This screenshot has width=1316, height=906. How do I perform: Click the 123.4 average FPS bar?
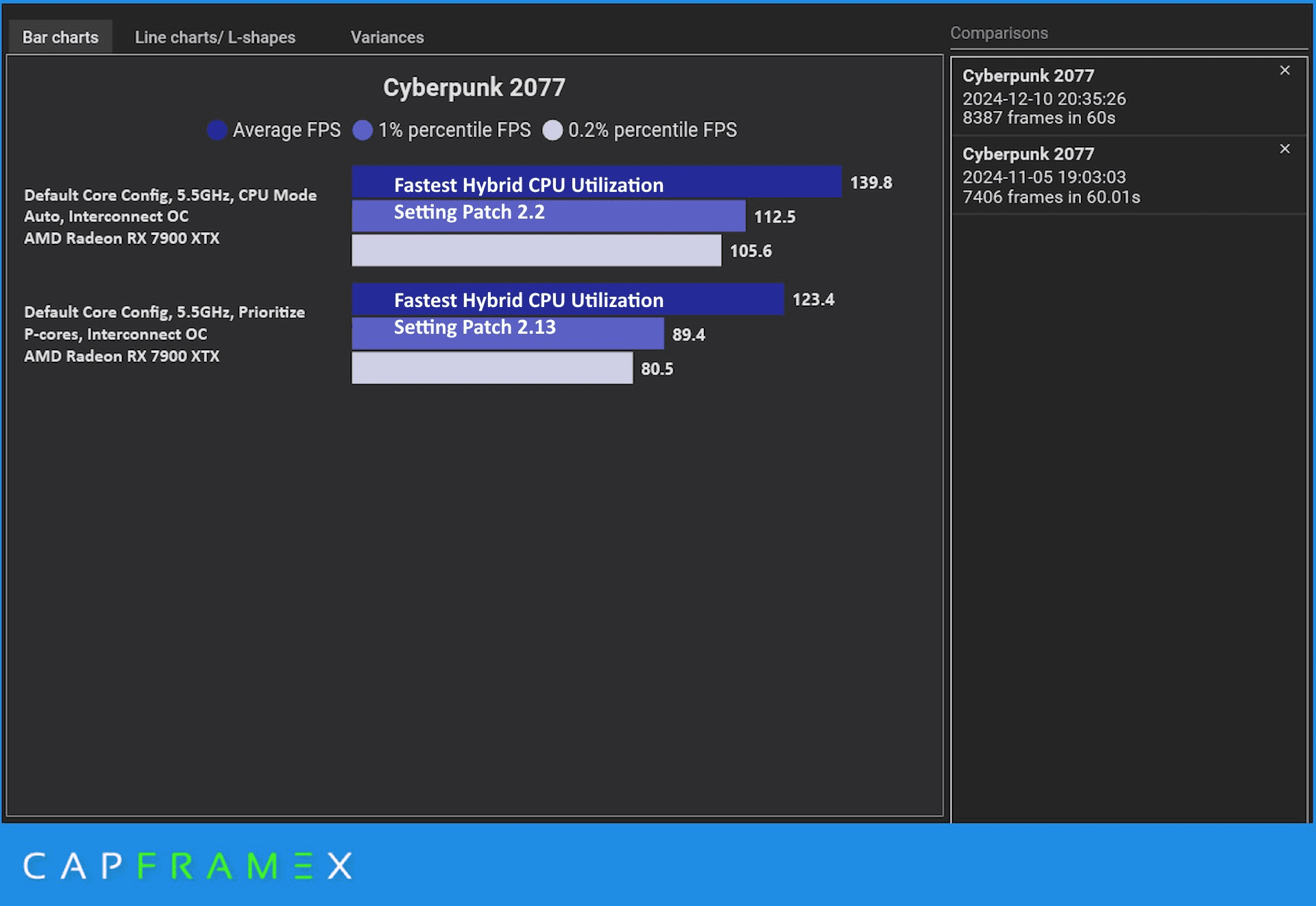(568, 299)
